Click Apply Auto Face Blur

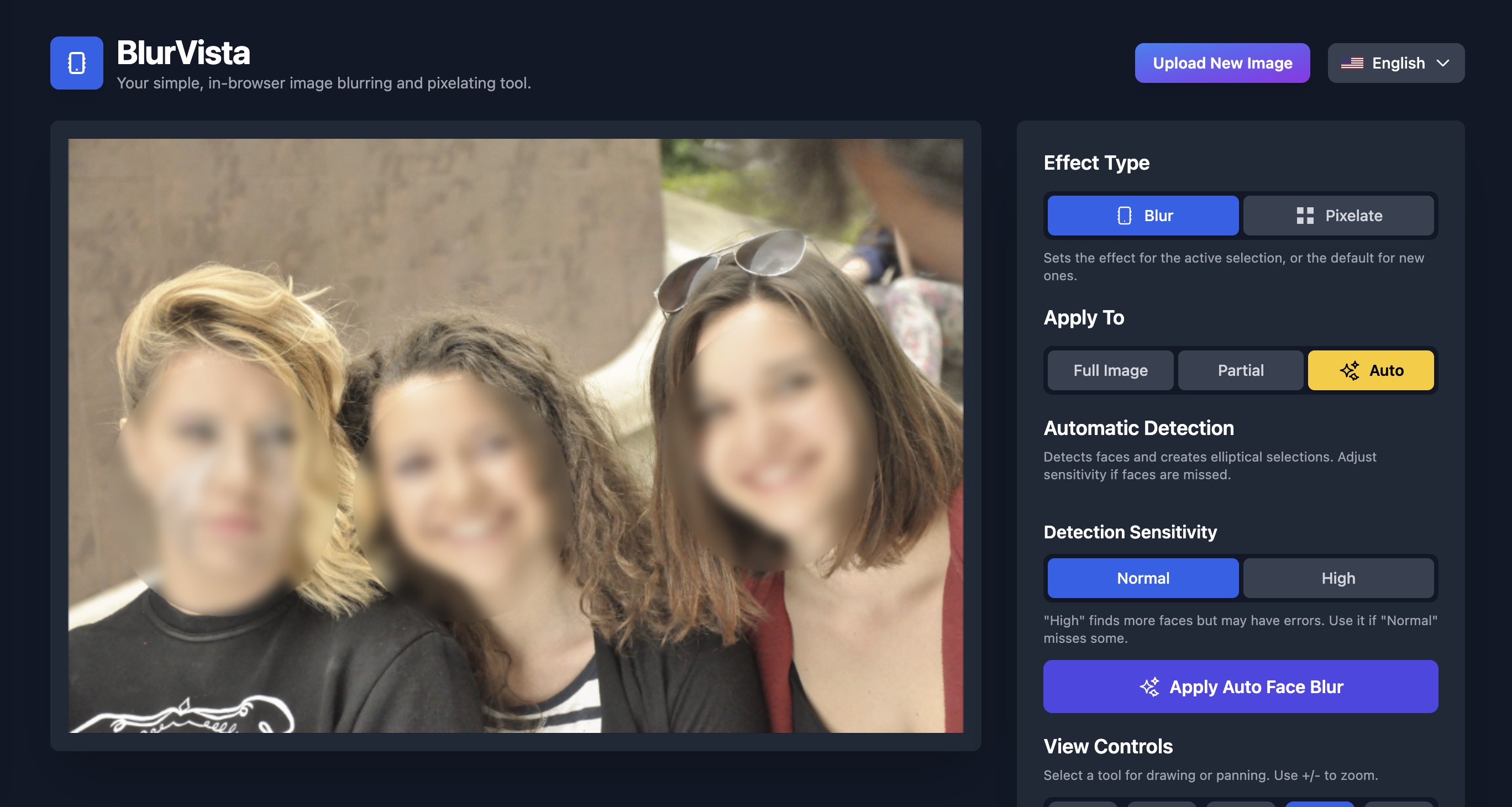[1240, 686]
